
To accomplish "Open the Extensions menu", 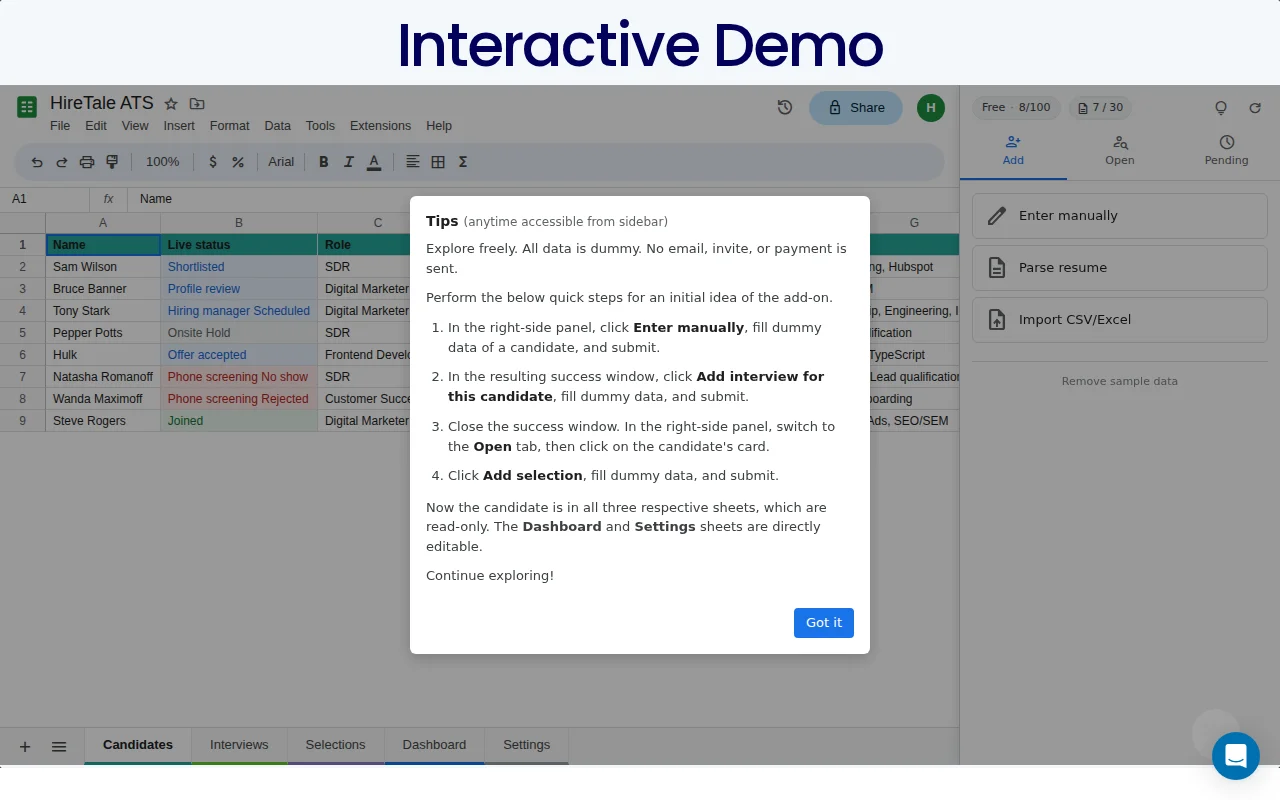I will [x=380, y=126].
